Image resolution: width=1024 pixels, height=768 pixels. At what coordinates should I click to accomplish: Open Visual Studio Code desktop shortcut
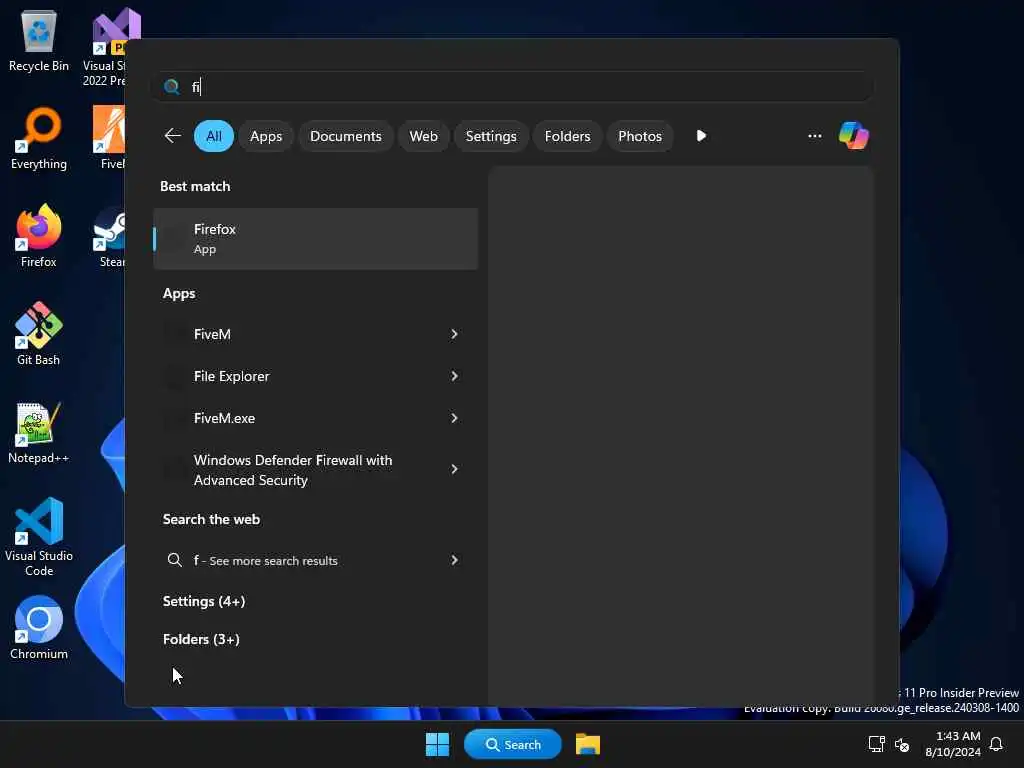point(39,537)
